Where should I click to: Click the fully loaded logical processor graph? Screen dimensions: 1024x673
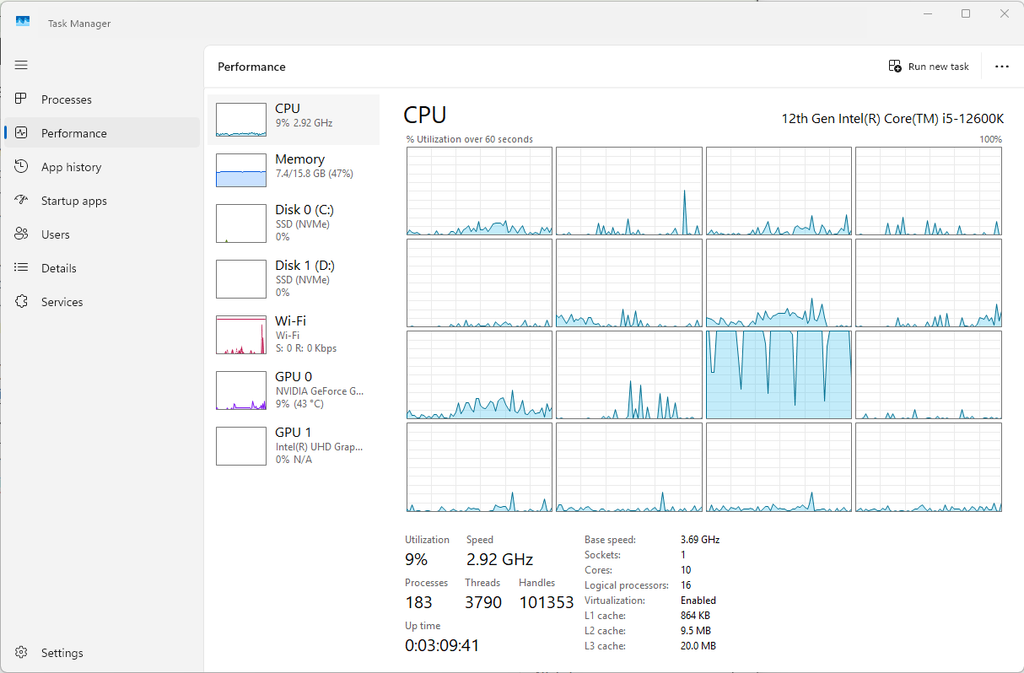tap(778, 375)
